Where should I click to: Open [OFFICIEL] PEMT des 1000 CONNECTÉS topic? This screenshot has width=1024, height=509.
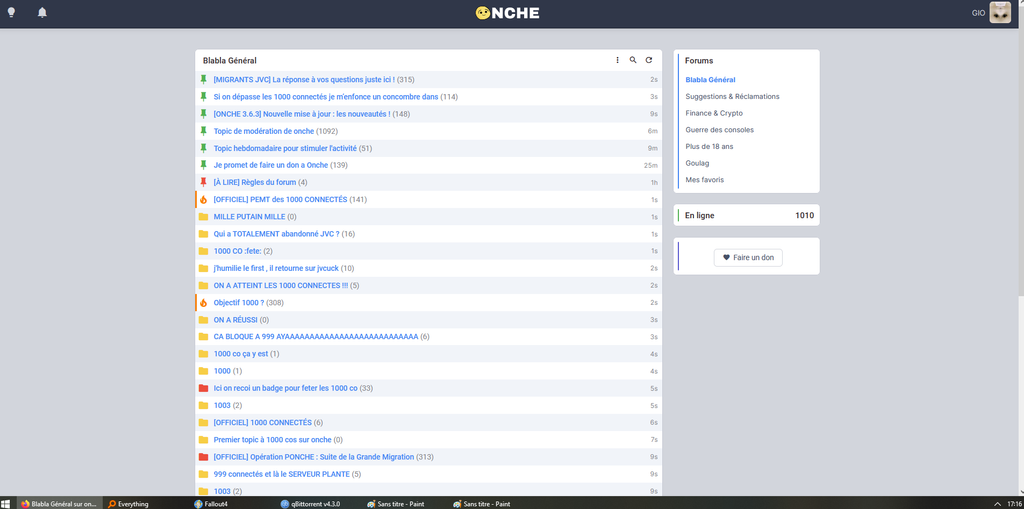(x=280, y=199)
